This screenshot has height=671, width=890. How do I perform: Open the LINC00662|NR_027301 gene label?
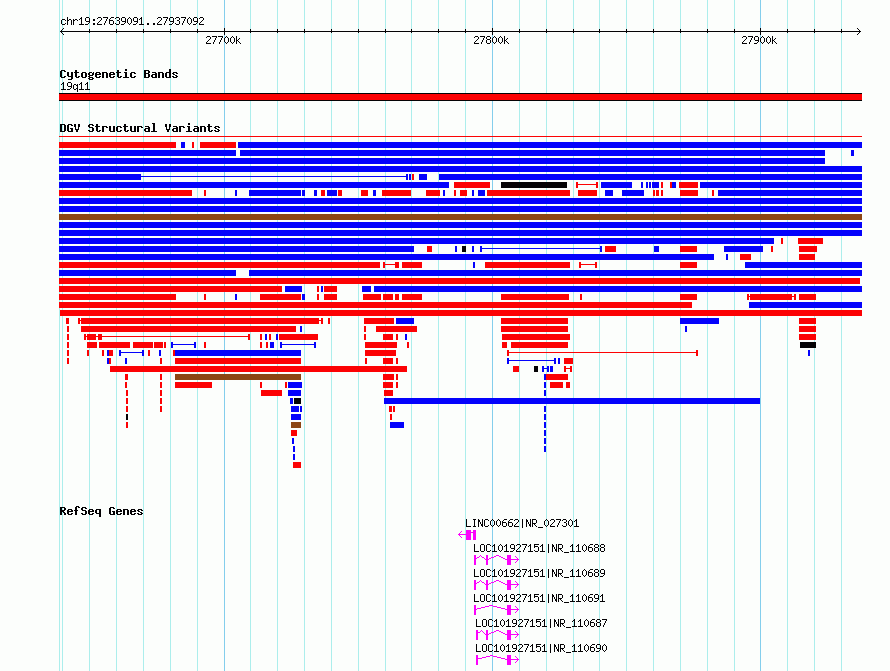[x=522, y=523]
